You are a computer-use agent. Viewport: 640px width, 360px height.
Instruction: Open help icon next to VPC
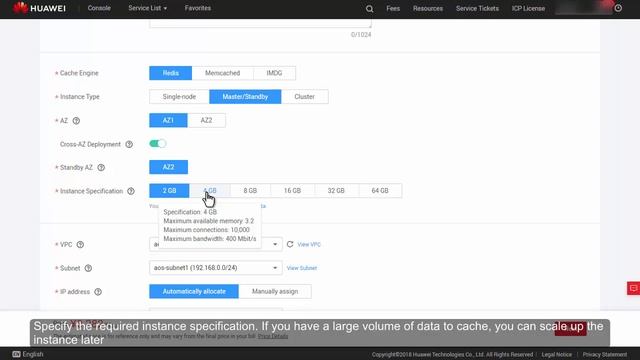tap(80, 244)
